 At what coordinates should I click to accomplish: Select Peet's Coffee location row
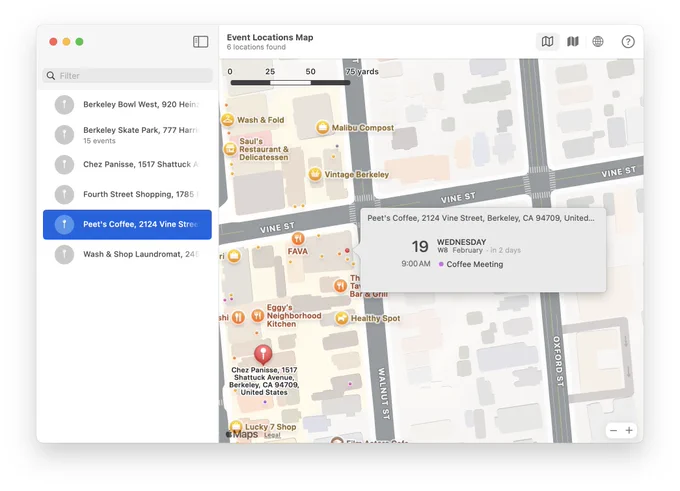click(128, 224)
